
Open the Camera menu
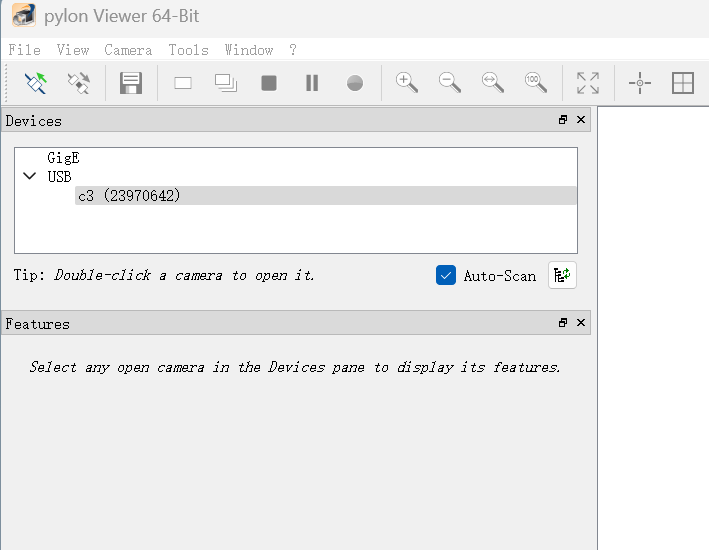(x=128, y=50)
